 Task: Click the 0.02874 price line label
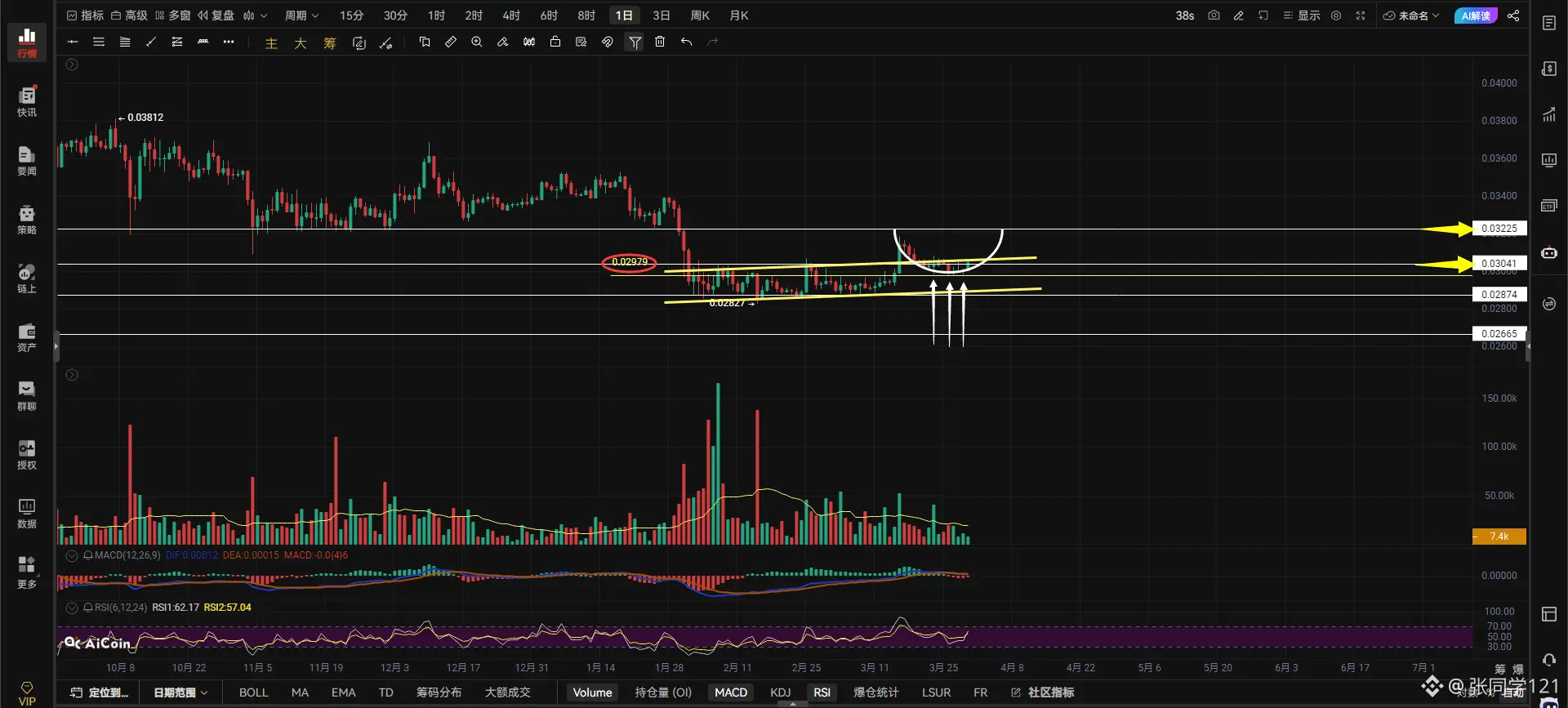click(1499, 295)
